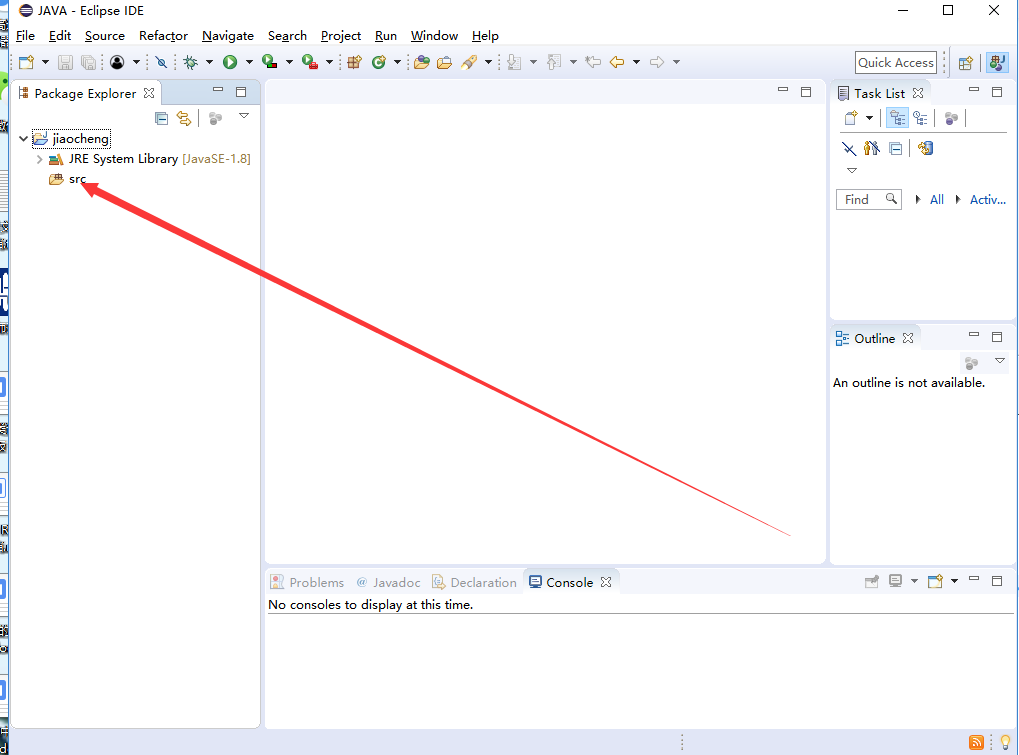
Task: Open the Task List View Menu triangle
Action: coord(852,171)
